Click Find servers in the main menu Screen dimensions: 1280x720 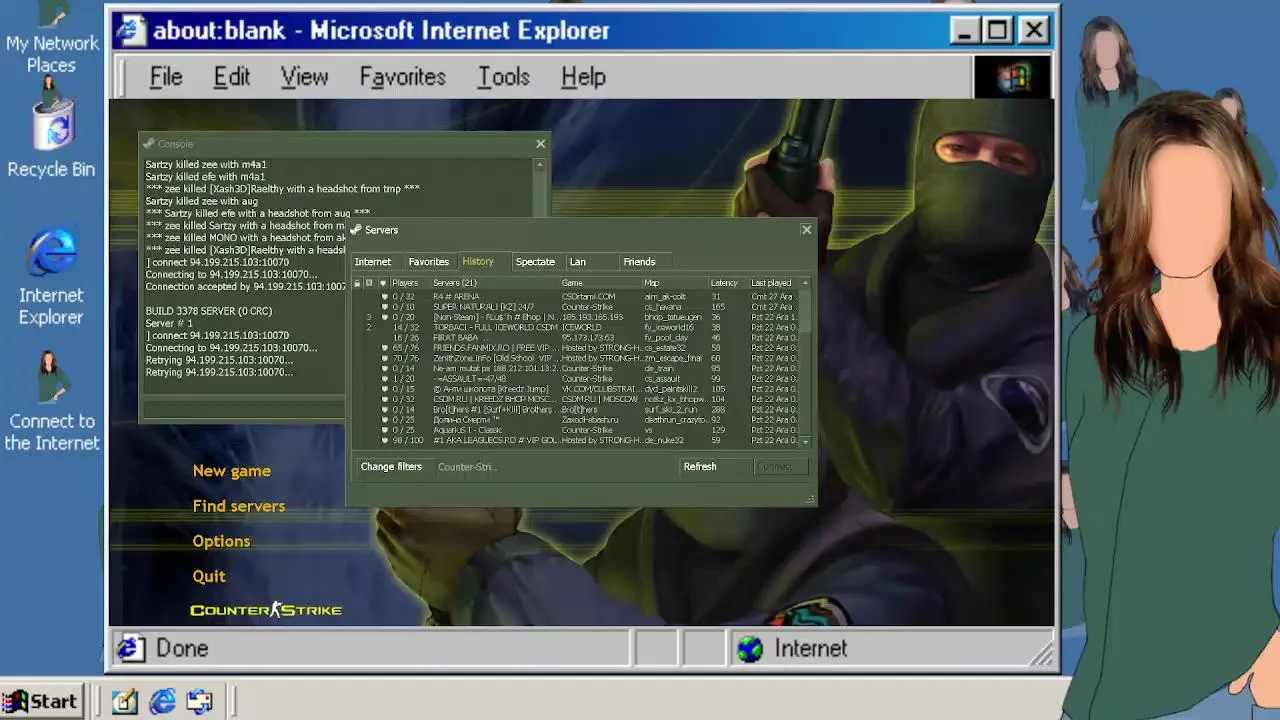coord(239,506)
